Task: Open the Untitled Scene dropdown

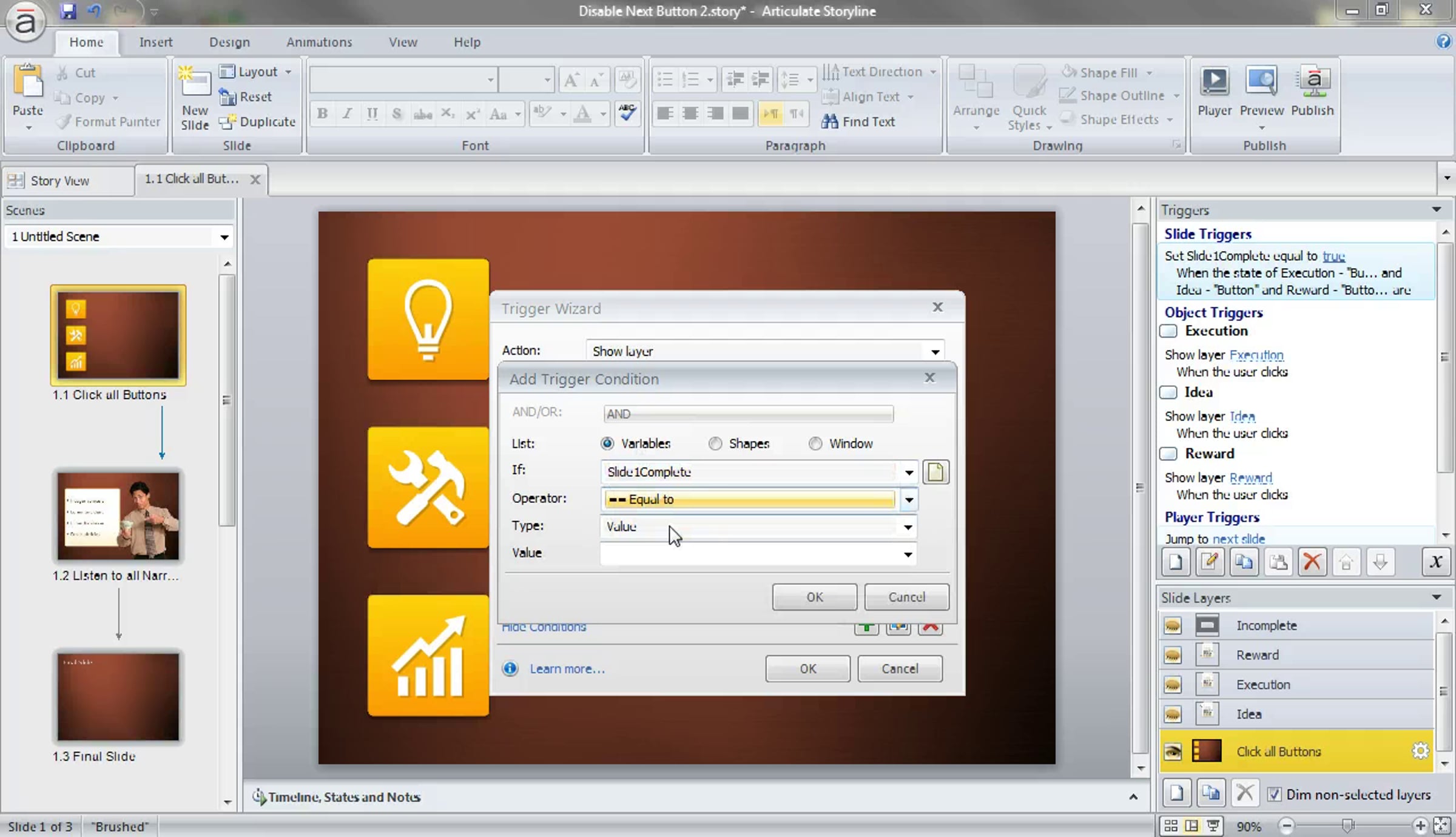Action: point(224,237)
